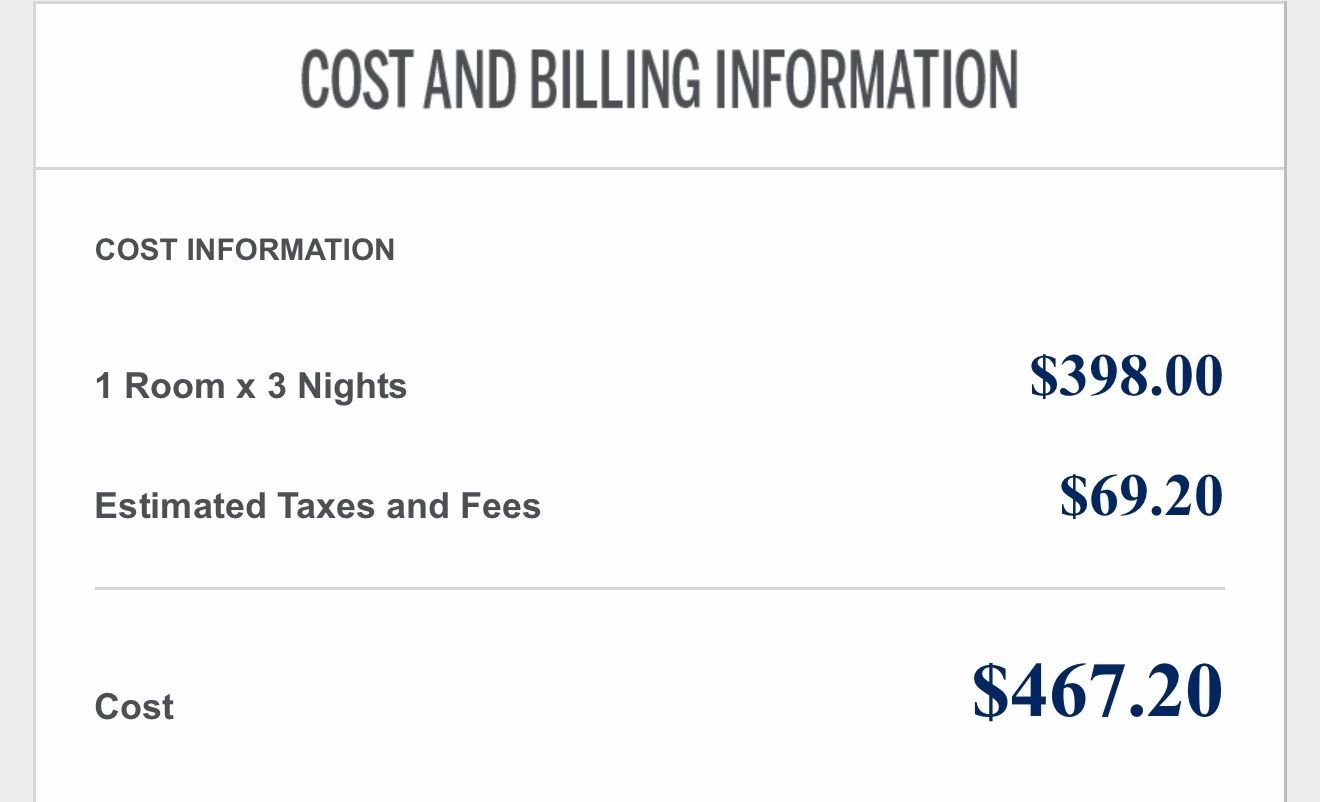
Task: Click the COST INFORMATION section label
Action: click(245, 249)
